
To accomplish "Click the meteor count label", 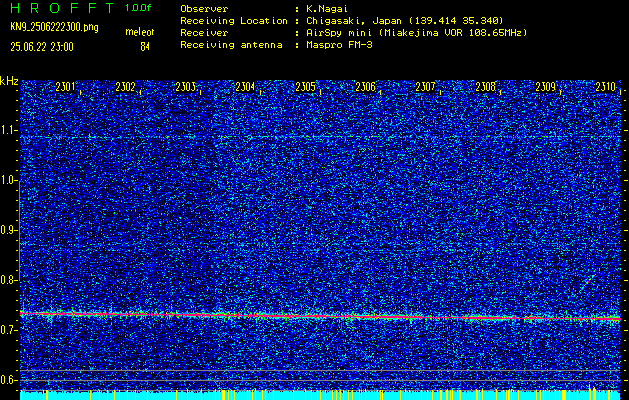I will point(140,32).
